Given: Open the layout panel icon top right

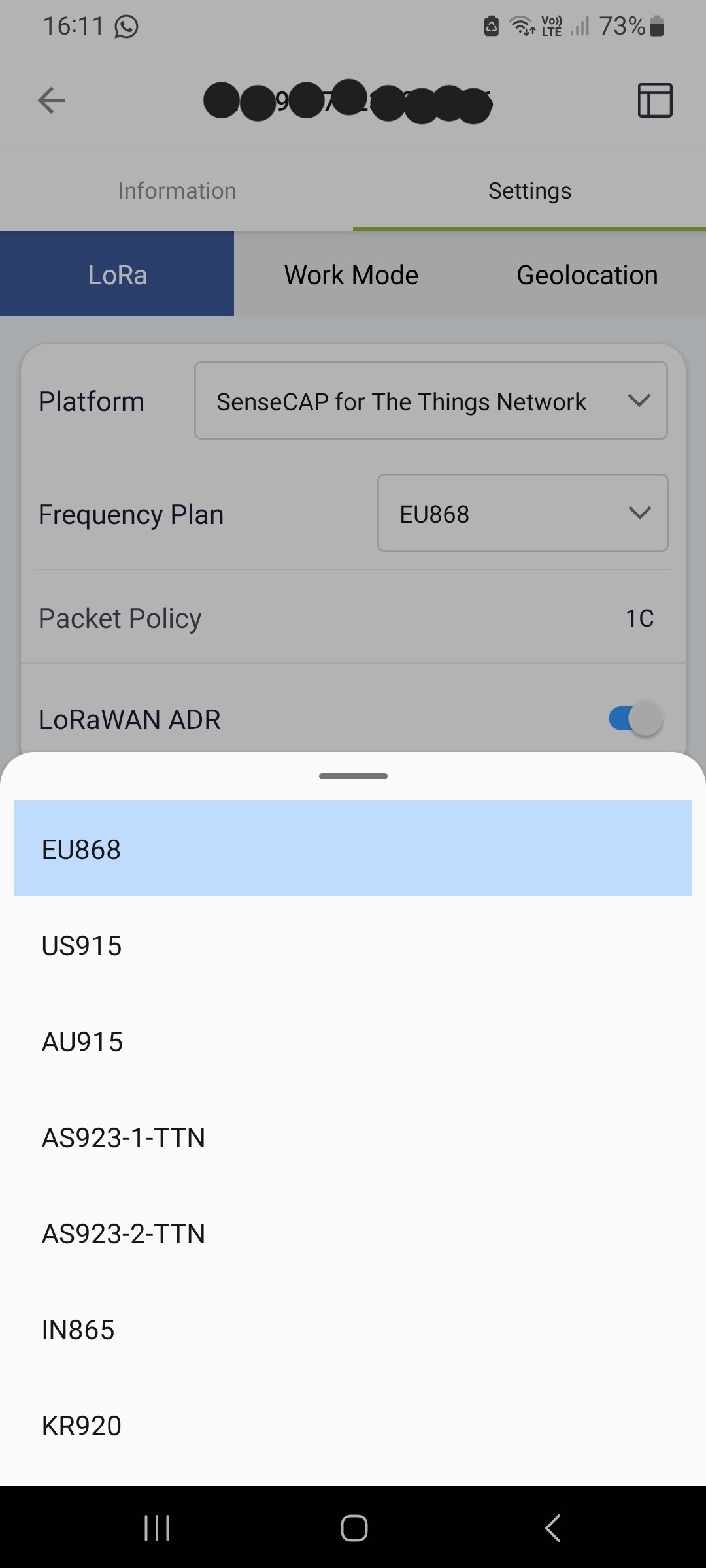Looking at the screenshot, I should [655, 101].
